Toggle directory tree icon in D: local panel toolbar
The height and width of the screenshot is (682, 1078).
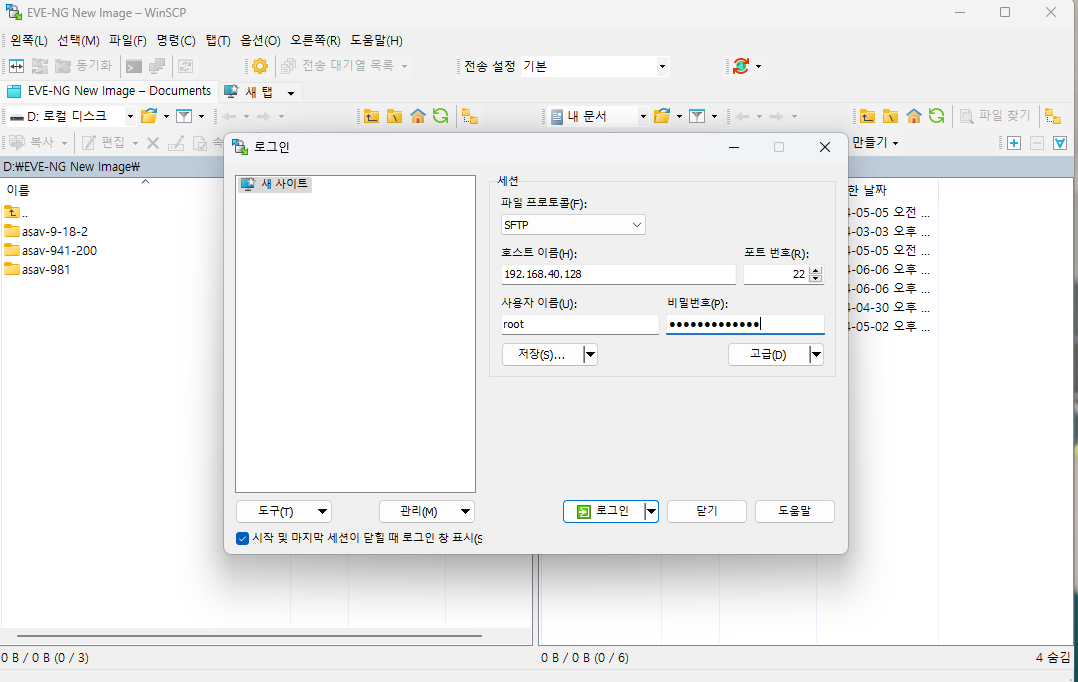point(470,116)
